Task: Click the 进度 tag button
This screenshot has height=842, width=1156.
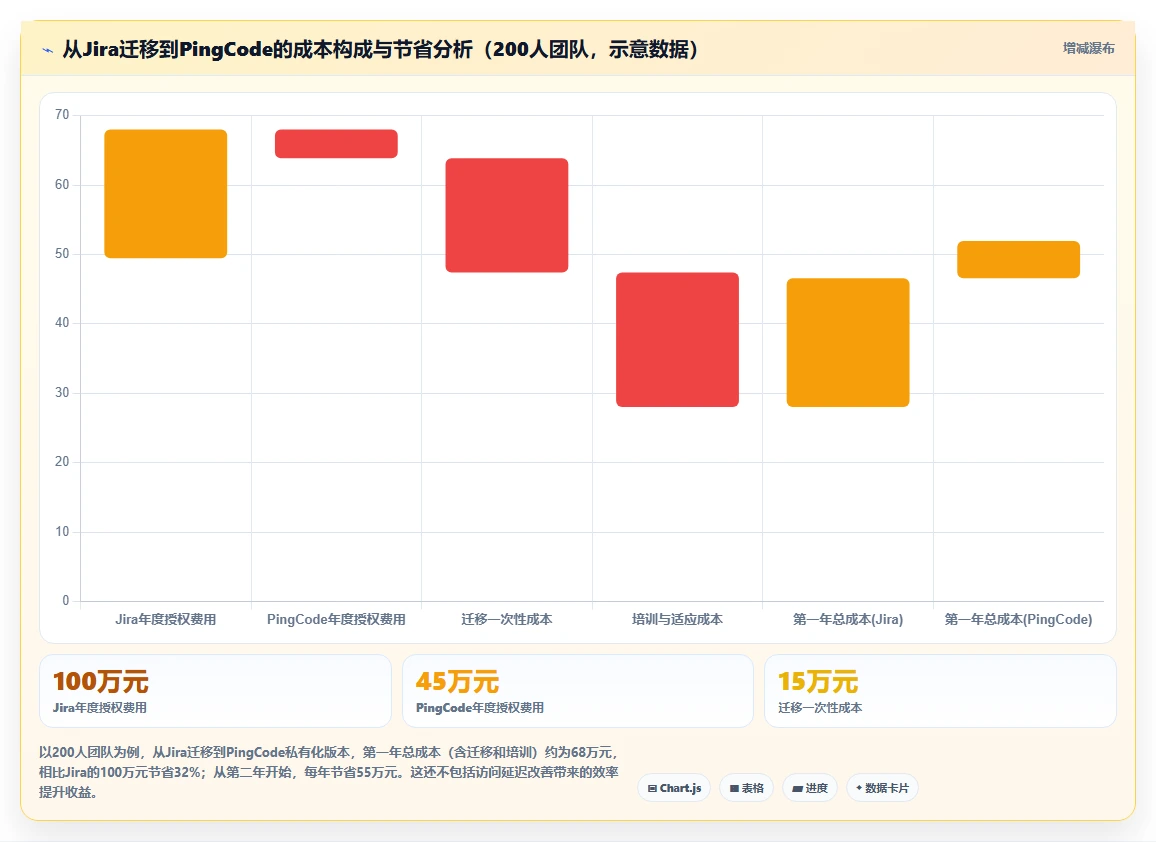Action: click(x=809, y=788)
